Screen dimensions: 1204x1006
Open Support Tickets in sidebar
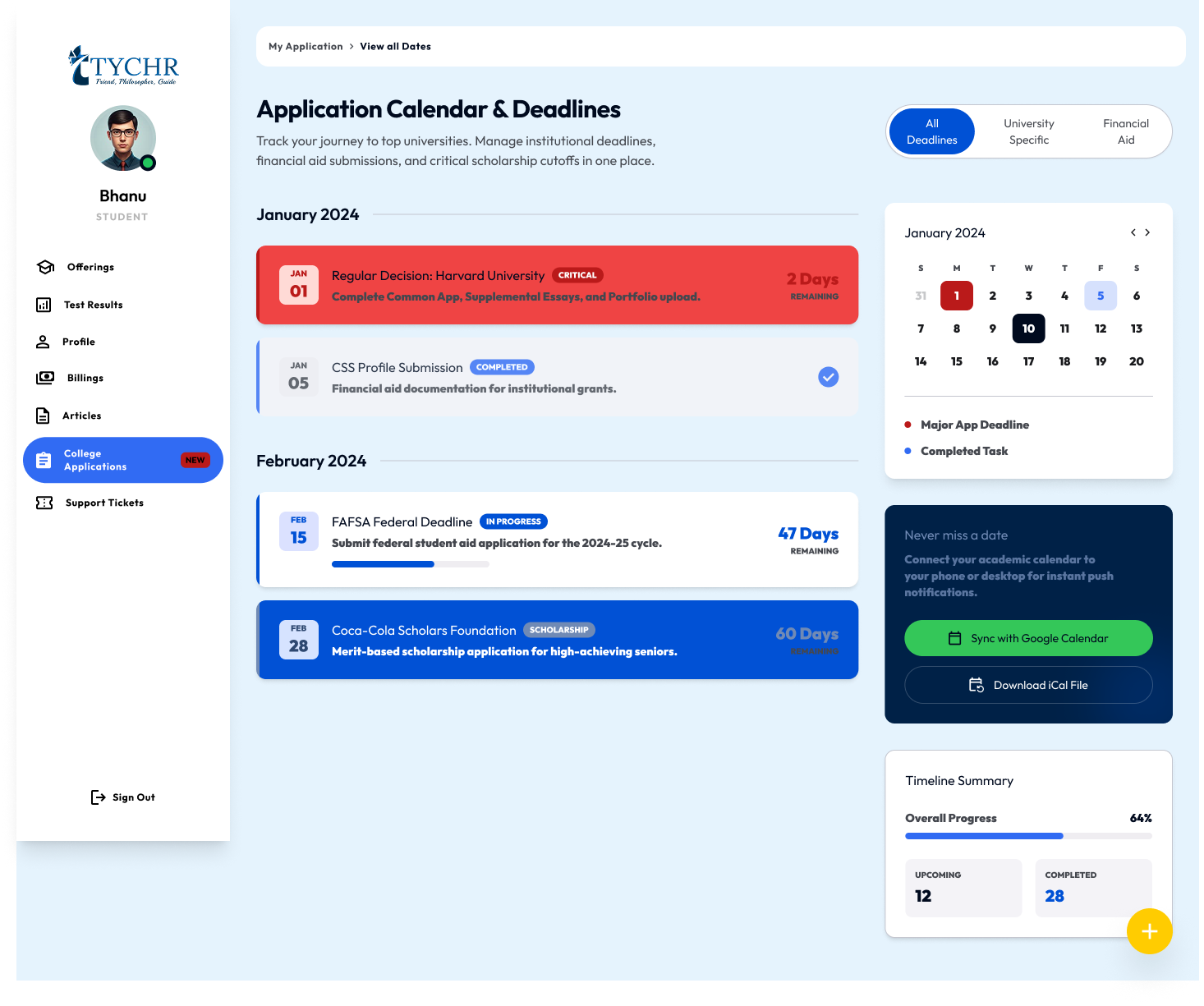pos(123,503)
